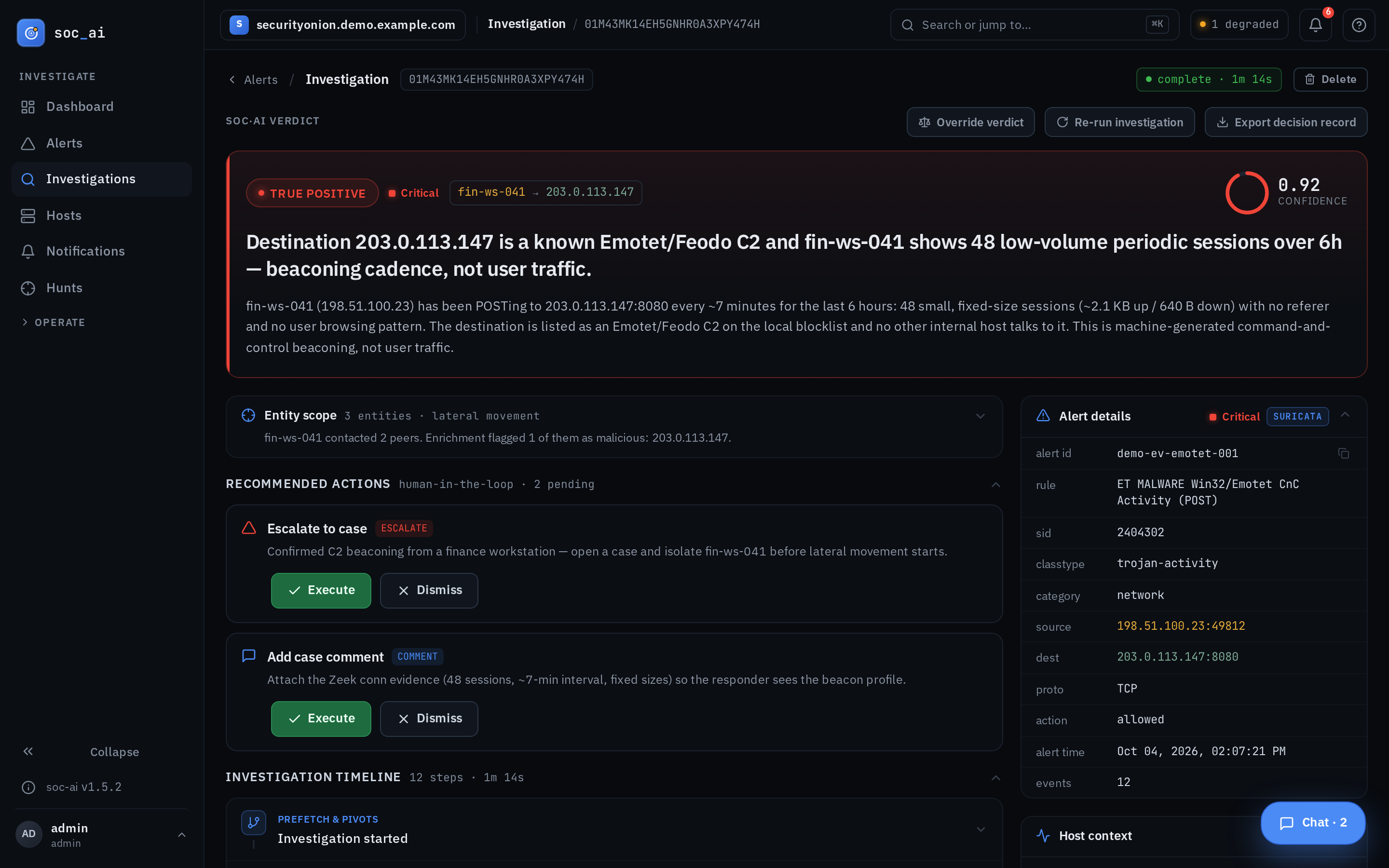Collapse the sidebar
Screen dimensions: 1389x868
(102, 751)
